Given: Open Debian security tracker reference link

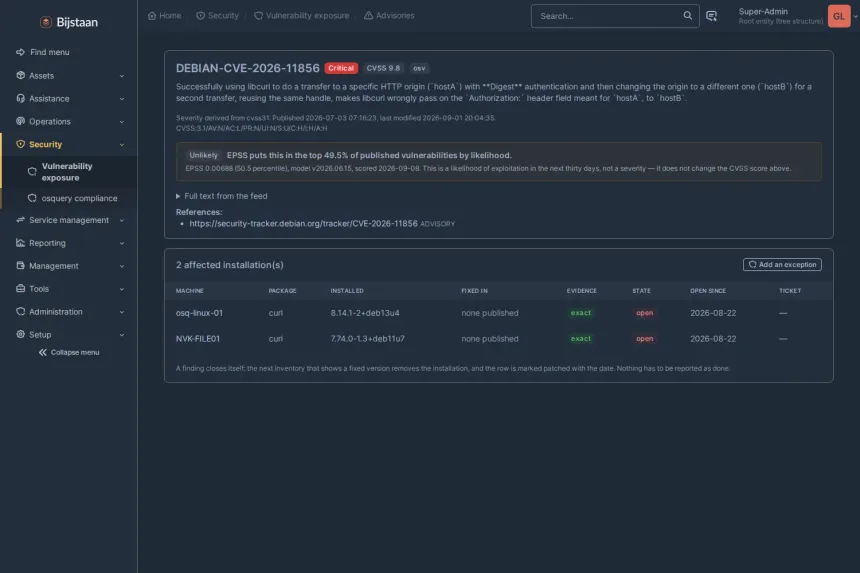Looking at the screenshot, I should click(303, 223).
